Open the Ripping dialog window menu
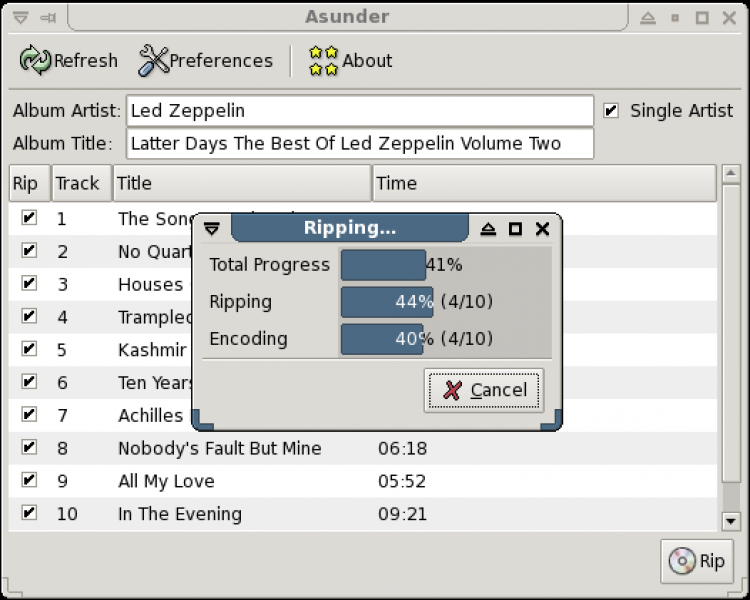 (211, 229)
